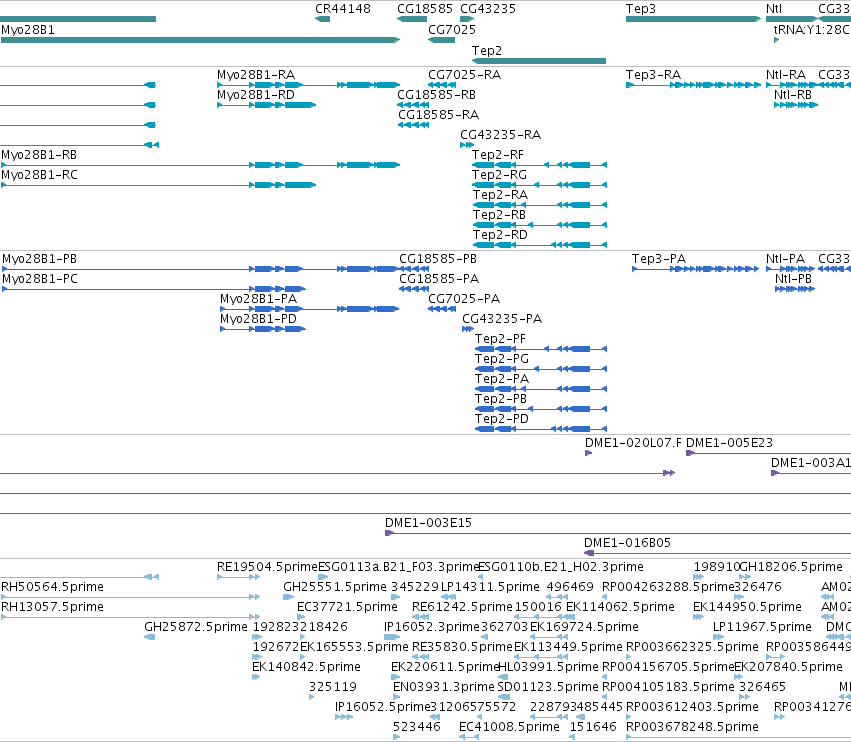The image size is (851, 742).
Task: Click EST RE61242.5prime
Action: tap(420, 617)
